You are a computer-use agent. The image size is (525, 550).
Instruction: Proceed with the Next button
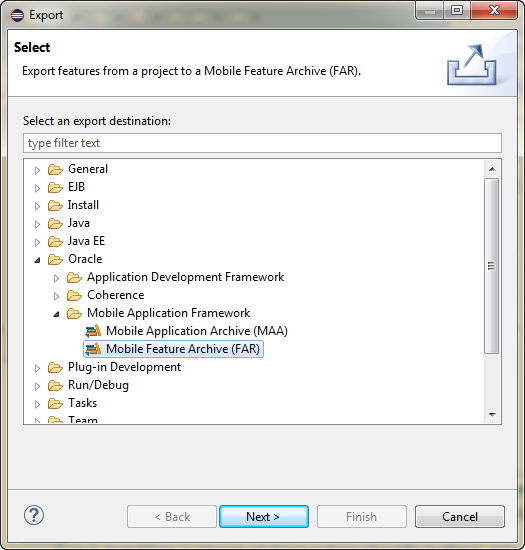click(x=264, y=516)
